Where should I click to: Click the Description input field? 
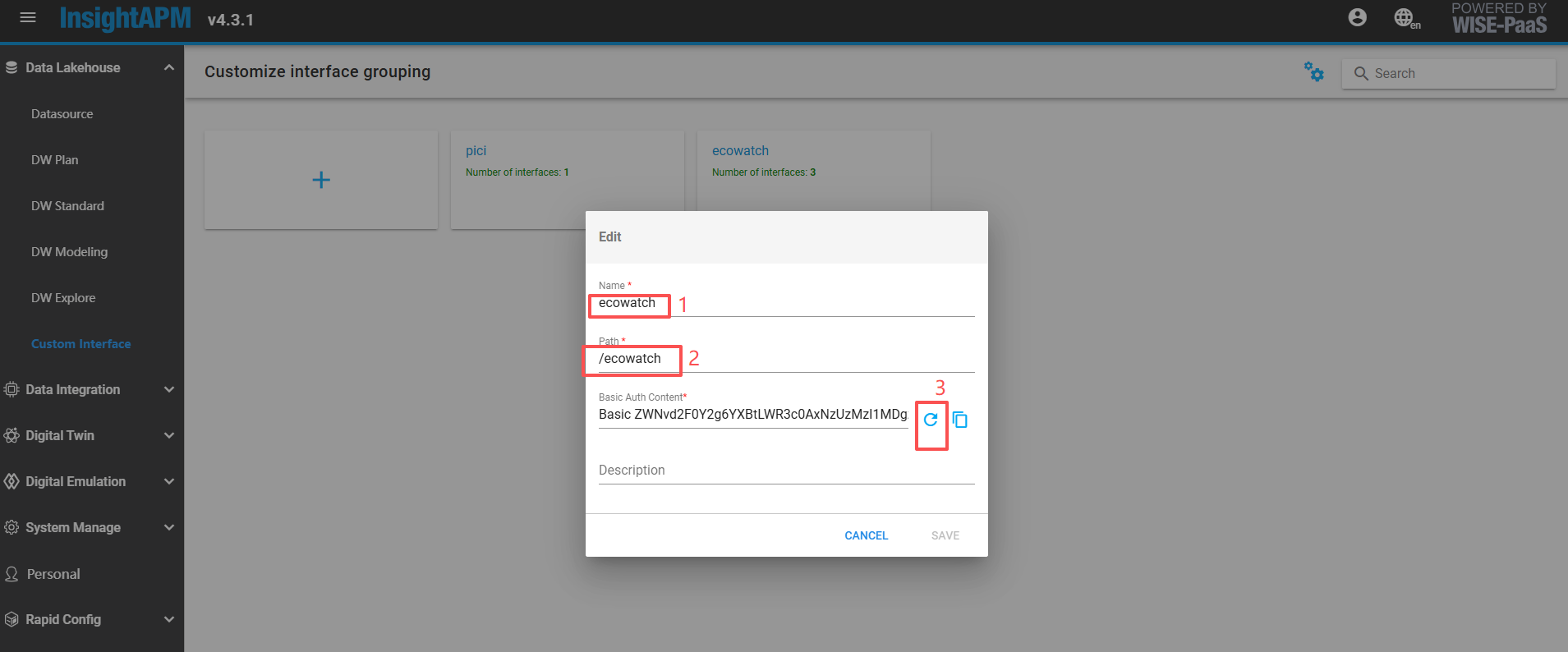[785, 471]
